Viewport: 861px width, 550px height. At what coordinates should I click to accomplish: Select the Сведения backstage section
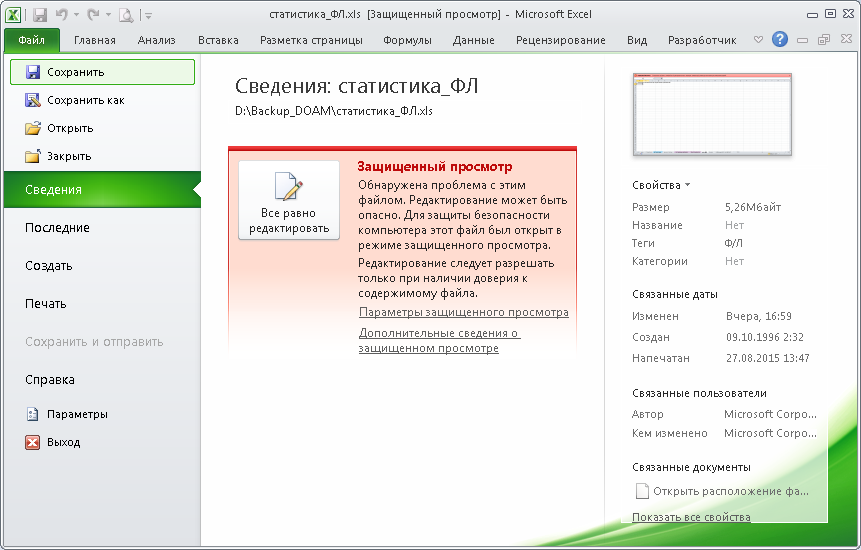tap(102, 189)
